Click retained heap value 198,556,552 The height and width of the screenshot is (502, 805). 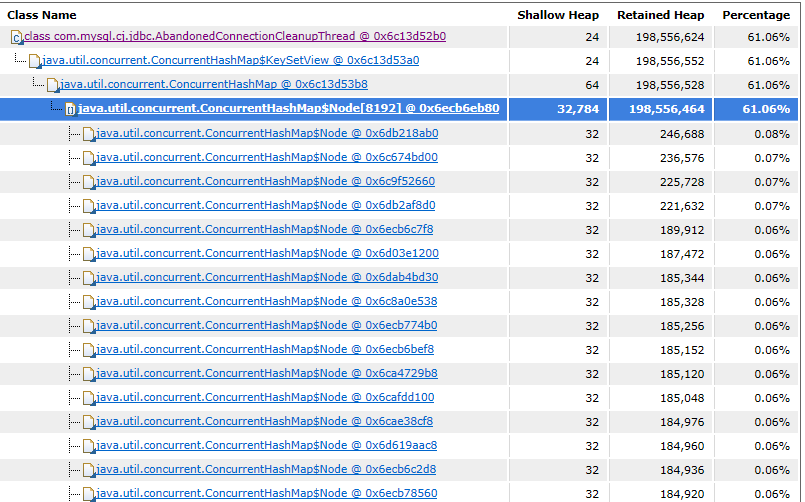pos(670,62)
